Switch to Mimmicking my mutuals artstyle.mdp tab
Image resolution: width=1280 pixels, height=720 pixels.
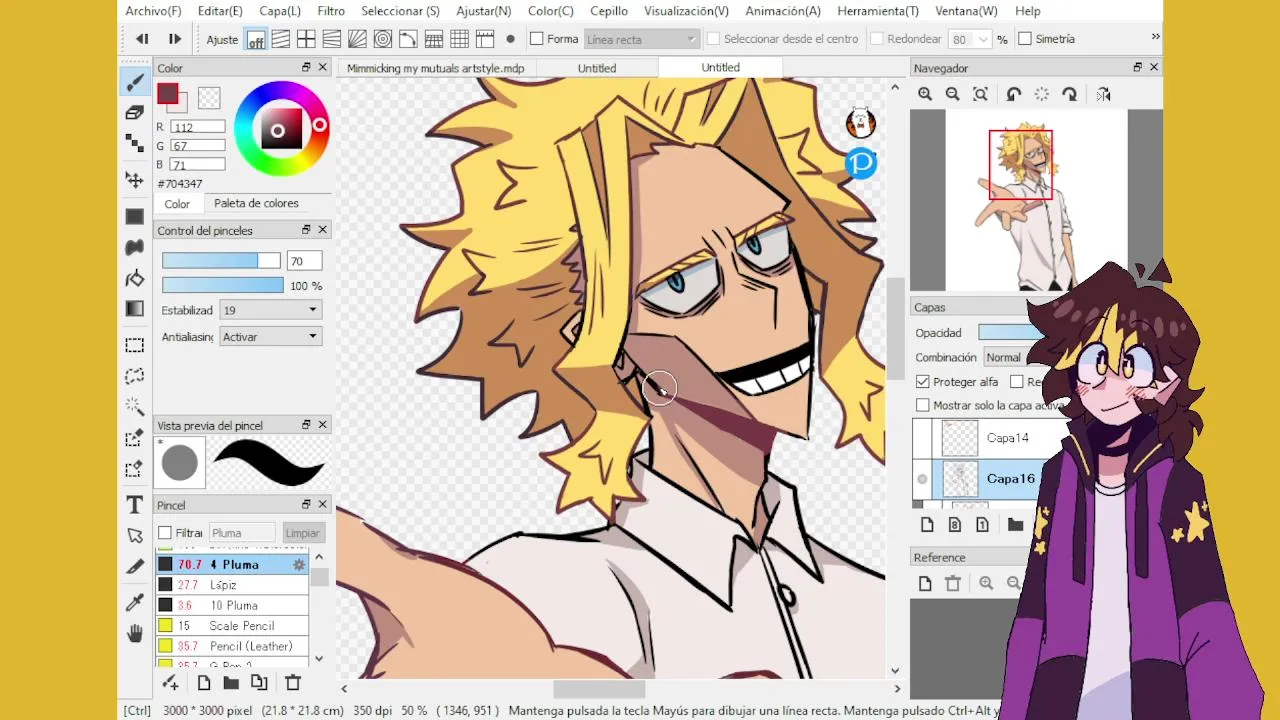point(436,68)
